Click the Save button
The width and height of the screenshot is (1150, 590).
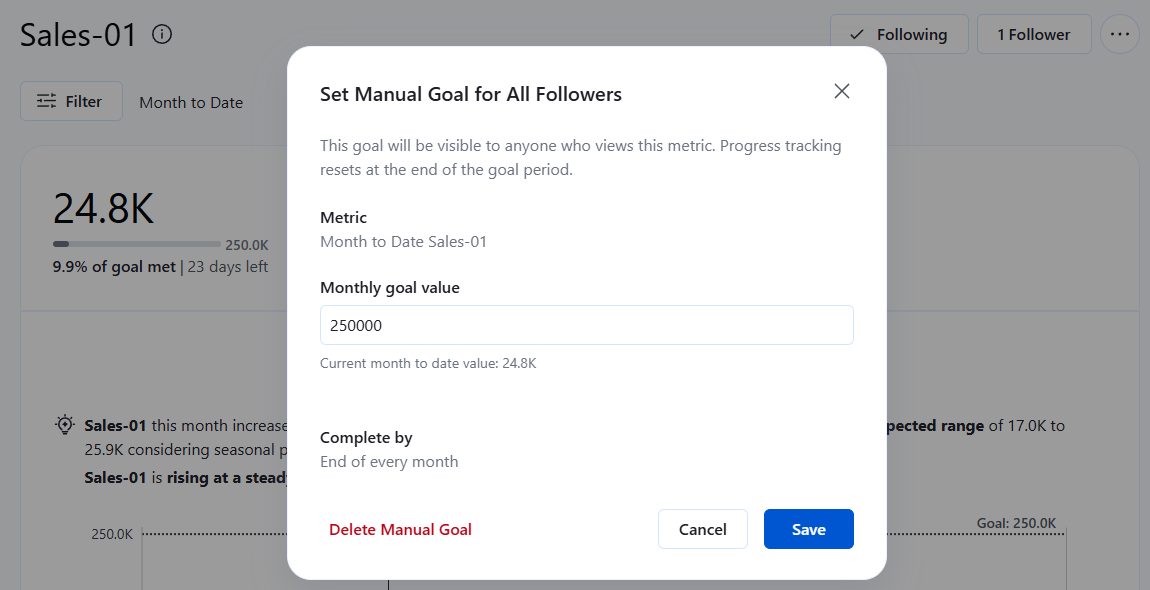tap(808, 529)
